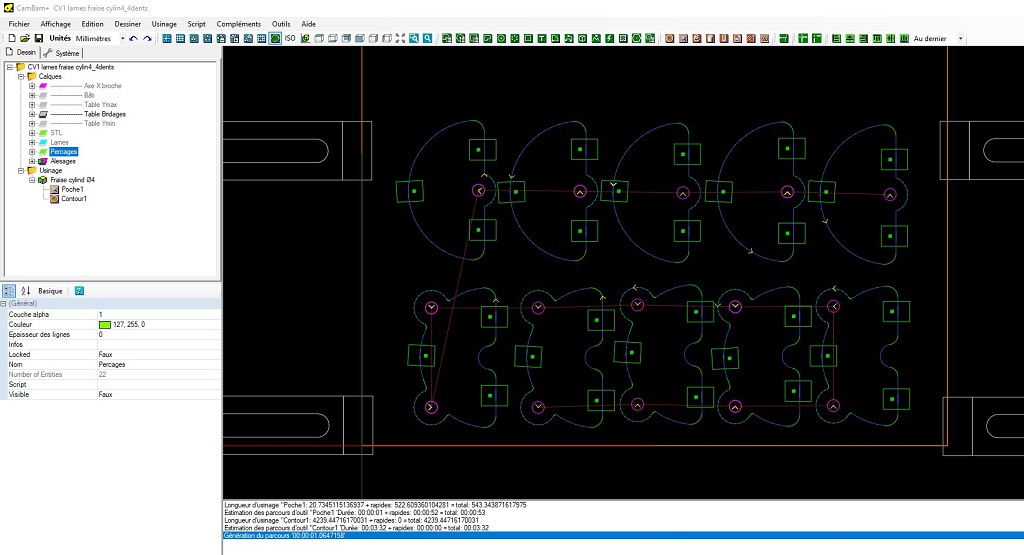Click the text drawing tool icon
Viewport: 1024px width, 555px height.
(541, 38)
